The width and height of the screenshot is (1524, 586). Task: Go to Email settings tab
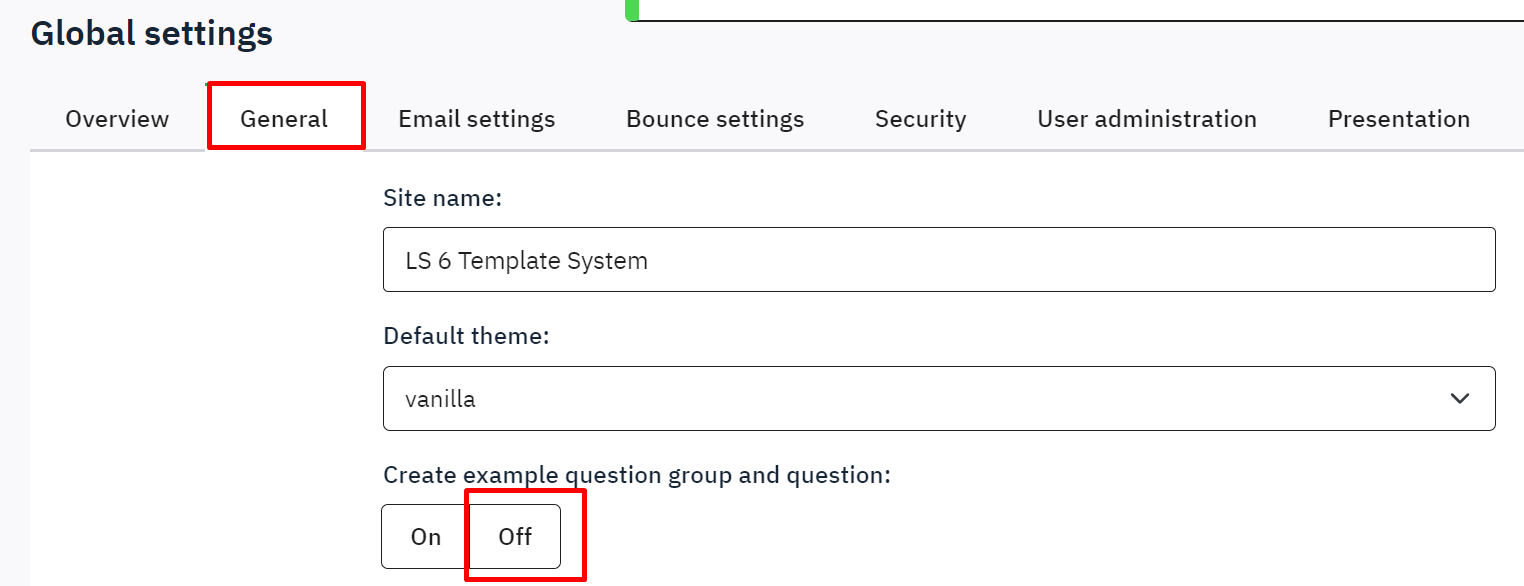[x=476, y=119]
